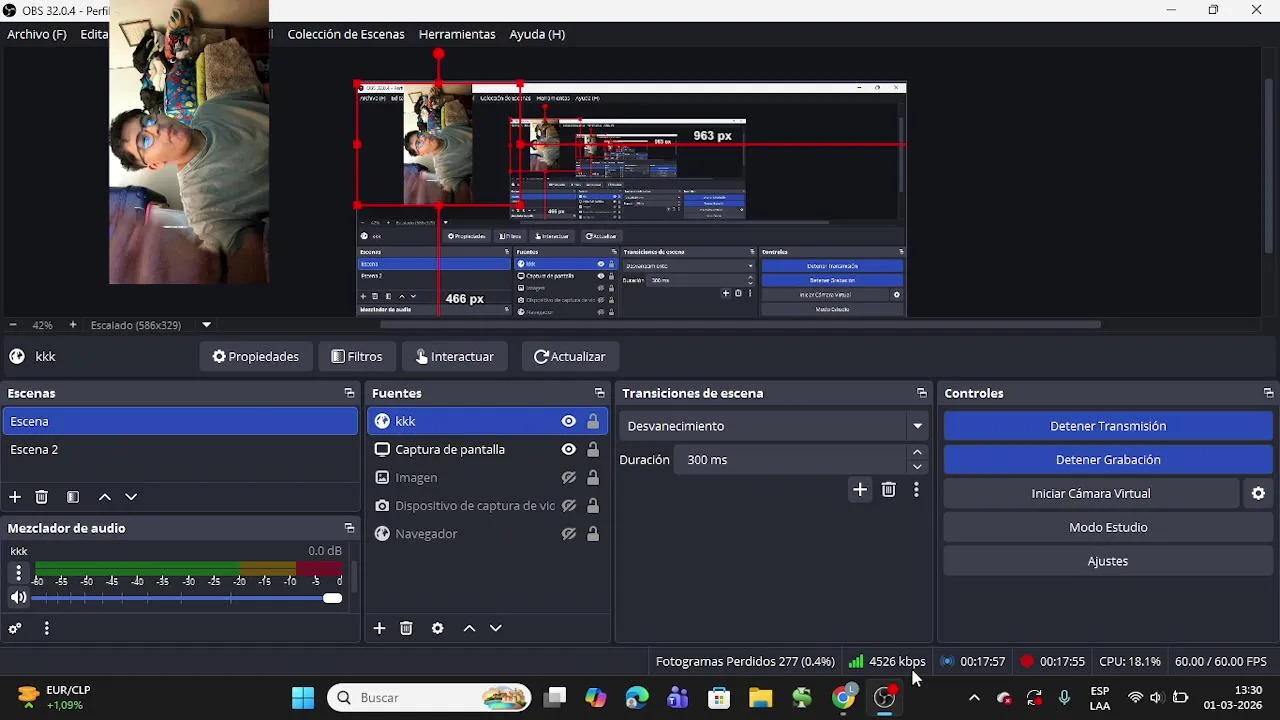Image resolution: width=1280 pixels, height=720 pixels.
Task: Move scene up arrow in Escenas
Action: point(104,497)
